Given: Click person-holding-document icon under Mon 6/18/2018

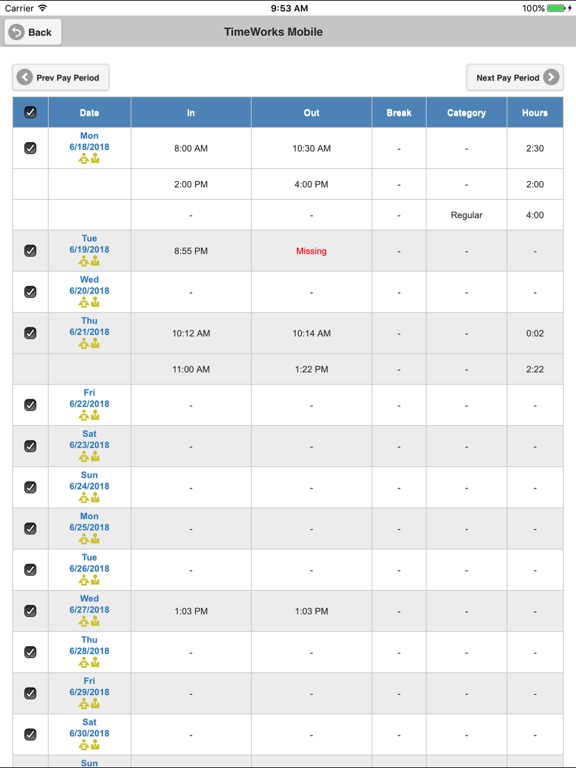Looking at the screenshot, I should 84,158.
